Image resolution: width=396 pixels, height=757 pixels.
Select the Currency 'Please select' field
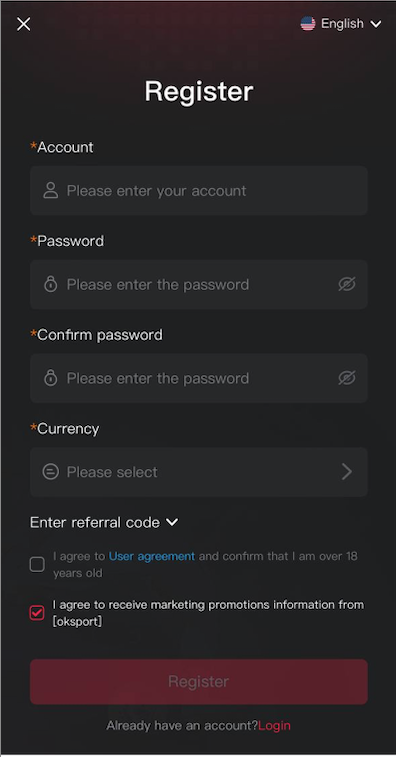pyautogui.click(x=198, y=472)
